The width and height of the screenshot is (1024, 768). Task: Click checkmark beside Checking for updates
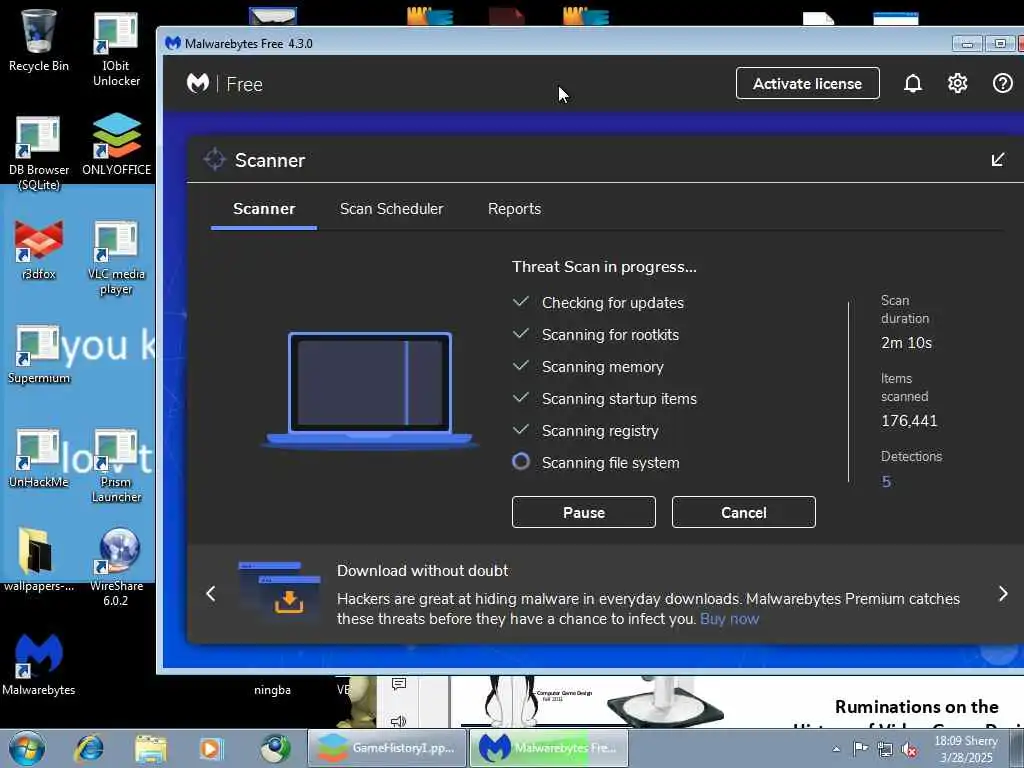pyautogui.click(x=520, y=302)
